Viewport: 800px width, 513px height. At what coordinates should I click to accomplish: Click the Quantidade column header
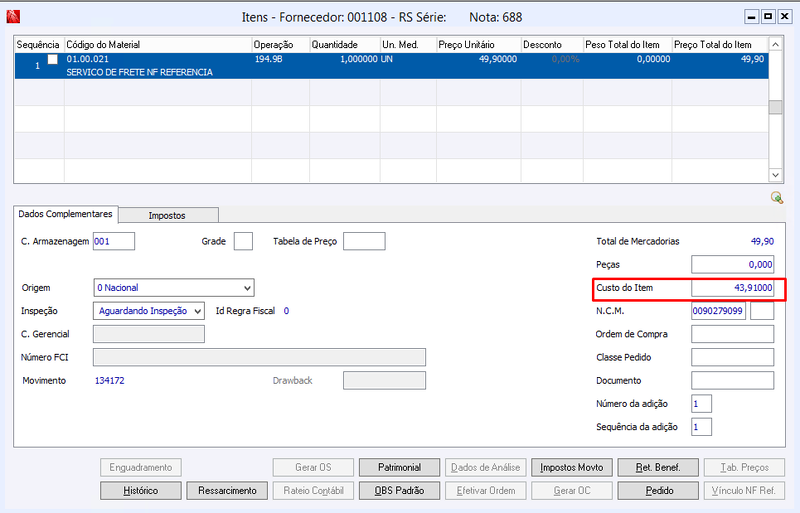[x=345, y=44]
